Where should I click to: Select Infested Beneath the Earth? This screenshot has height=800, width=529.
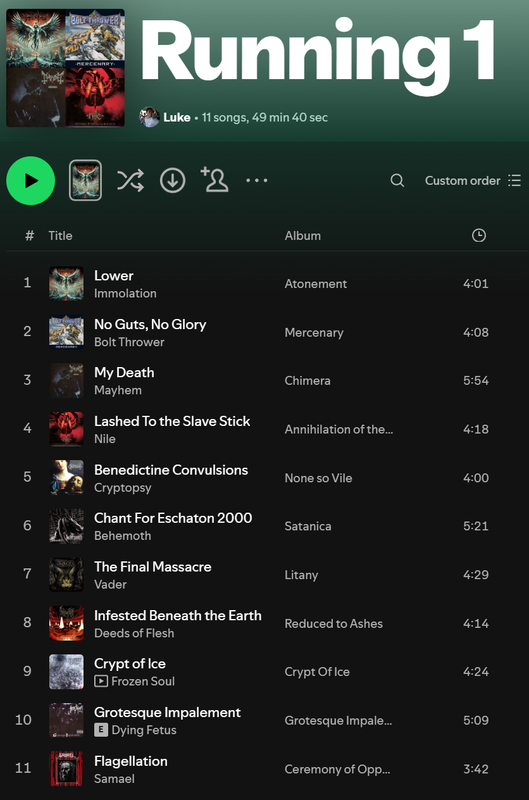pyautogui.click(x=178, y=615)
